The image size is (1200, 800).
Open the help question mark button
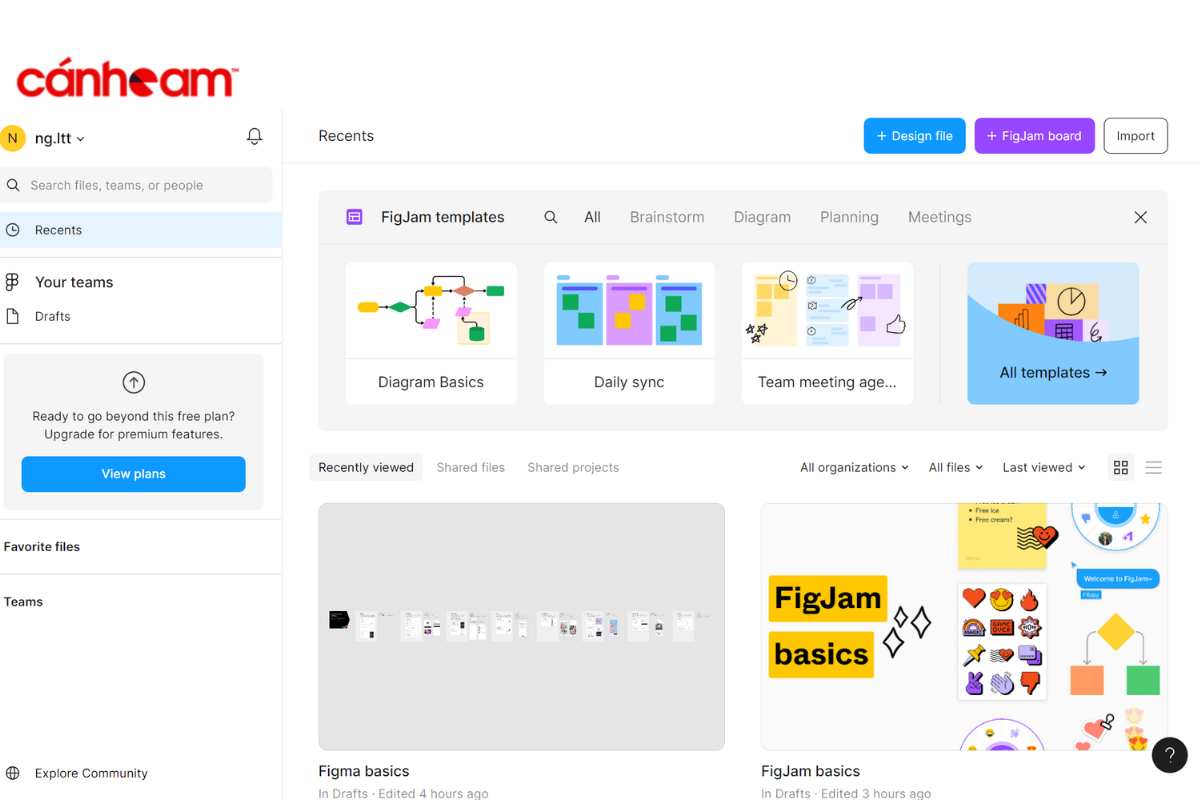coord(1170,755)
